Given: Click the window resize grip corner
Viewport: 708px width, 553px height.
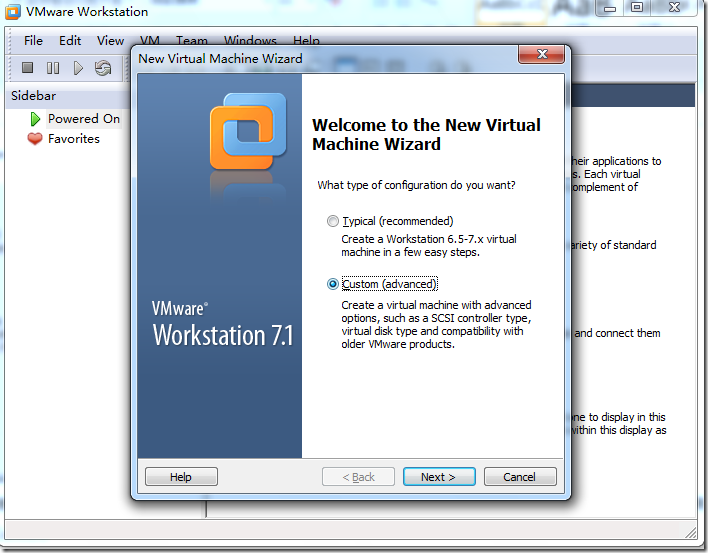Looking at the screenshot, I should pos(691,532).
